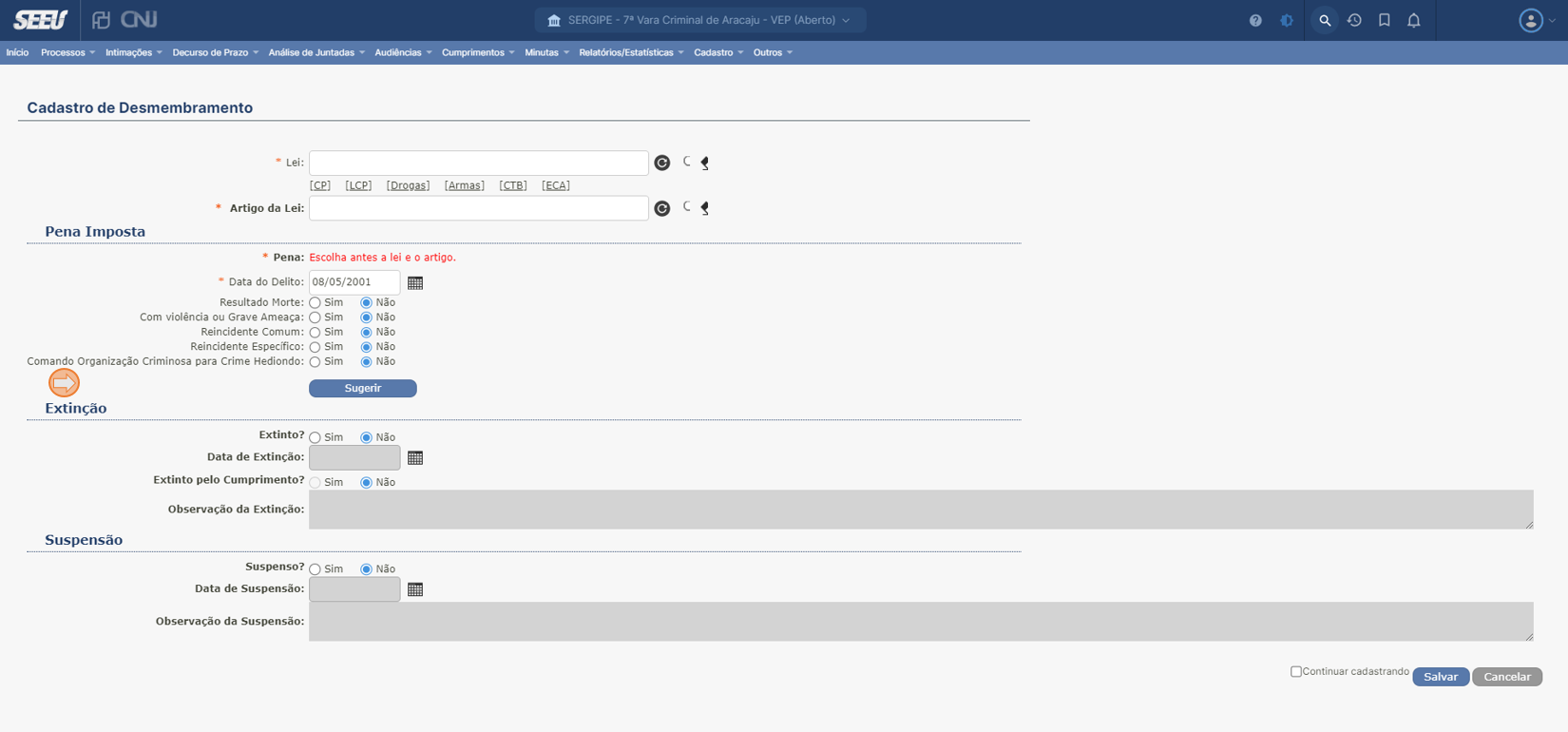Open the help question mark icon
This screenshot has width=1568, height=732.
click(1255, 20)
